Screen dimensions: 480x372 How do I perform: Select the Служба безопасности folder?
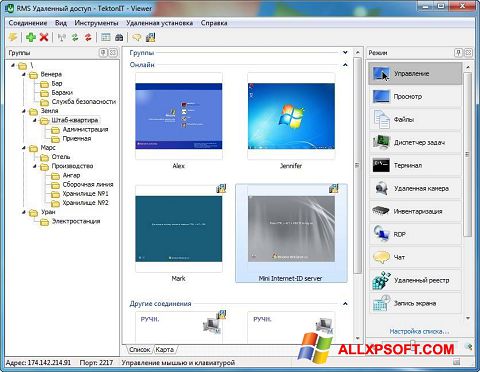coord(84,102)
